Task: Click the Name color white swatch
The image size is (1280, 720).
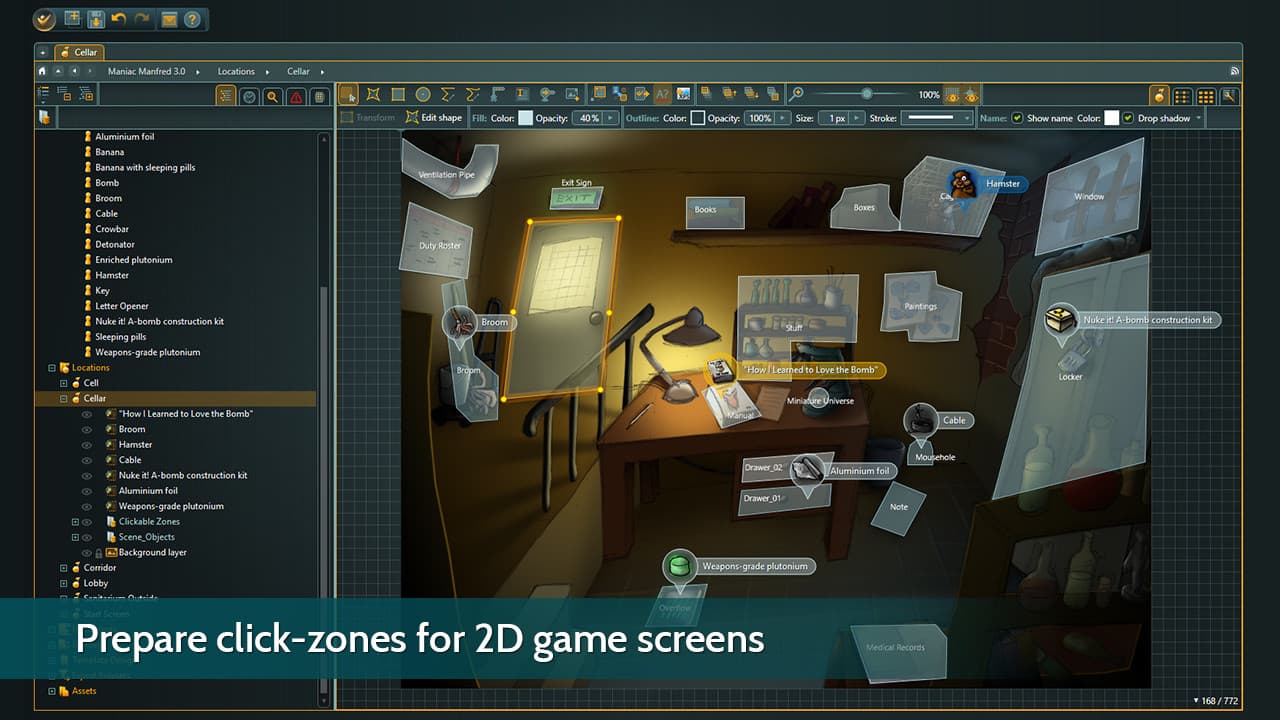Action: [x=1111, y=118]
